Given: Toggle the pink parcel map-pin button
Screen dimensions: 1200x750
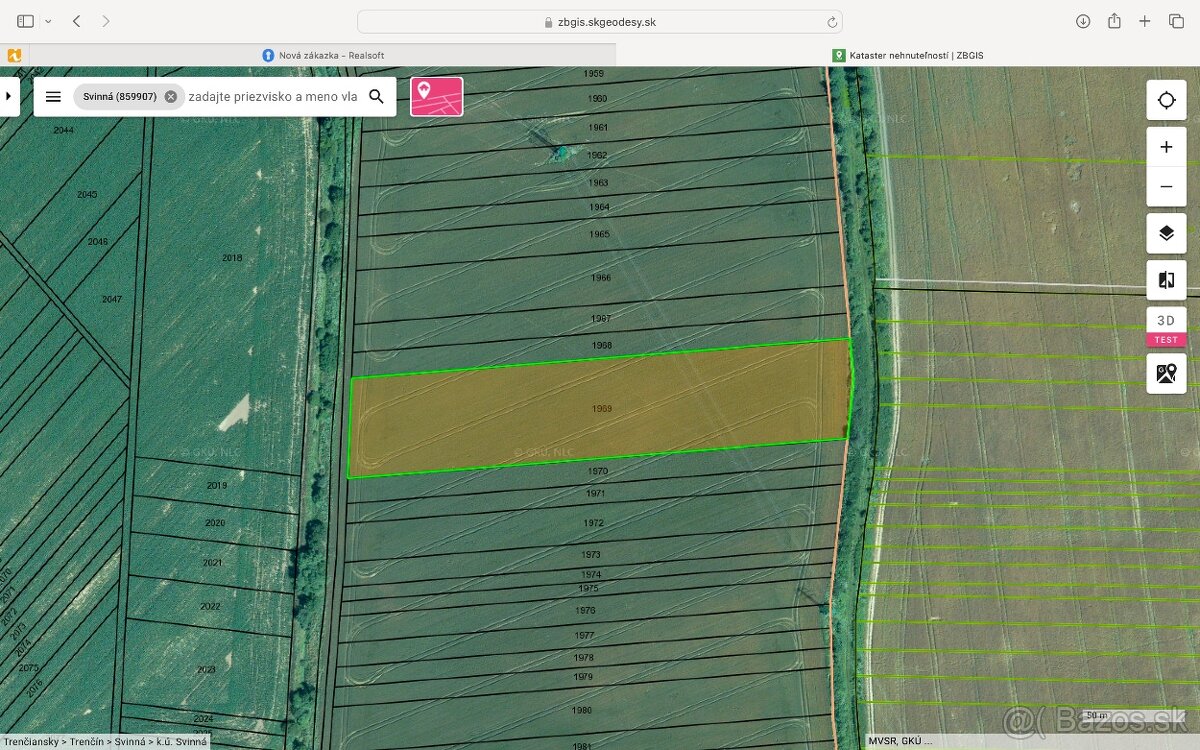Looking at the screenshot, I should (436, 97).
